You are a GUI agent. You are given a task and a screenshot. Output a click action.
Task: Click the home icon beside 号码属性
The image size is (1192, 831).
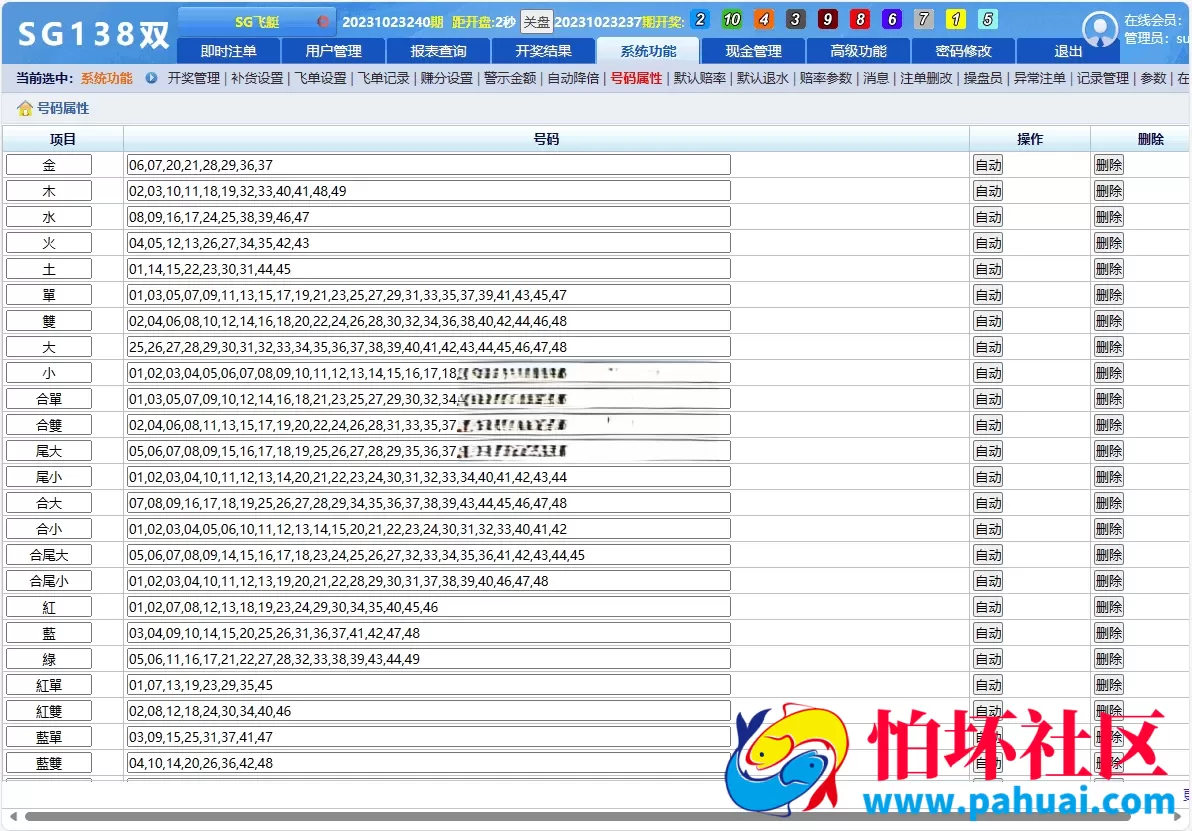pyautogui.click(x=24, y=109)
